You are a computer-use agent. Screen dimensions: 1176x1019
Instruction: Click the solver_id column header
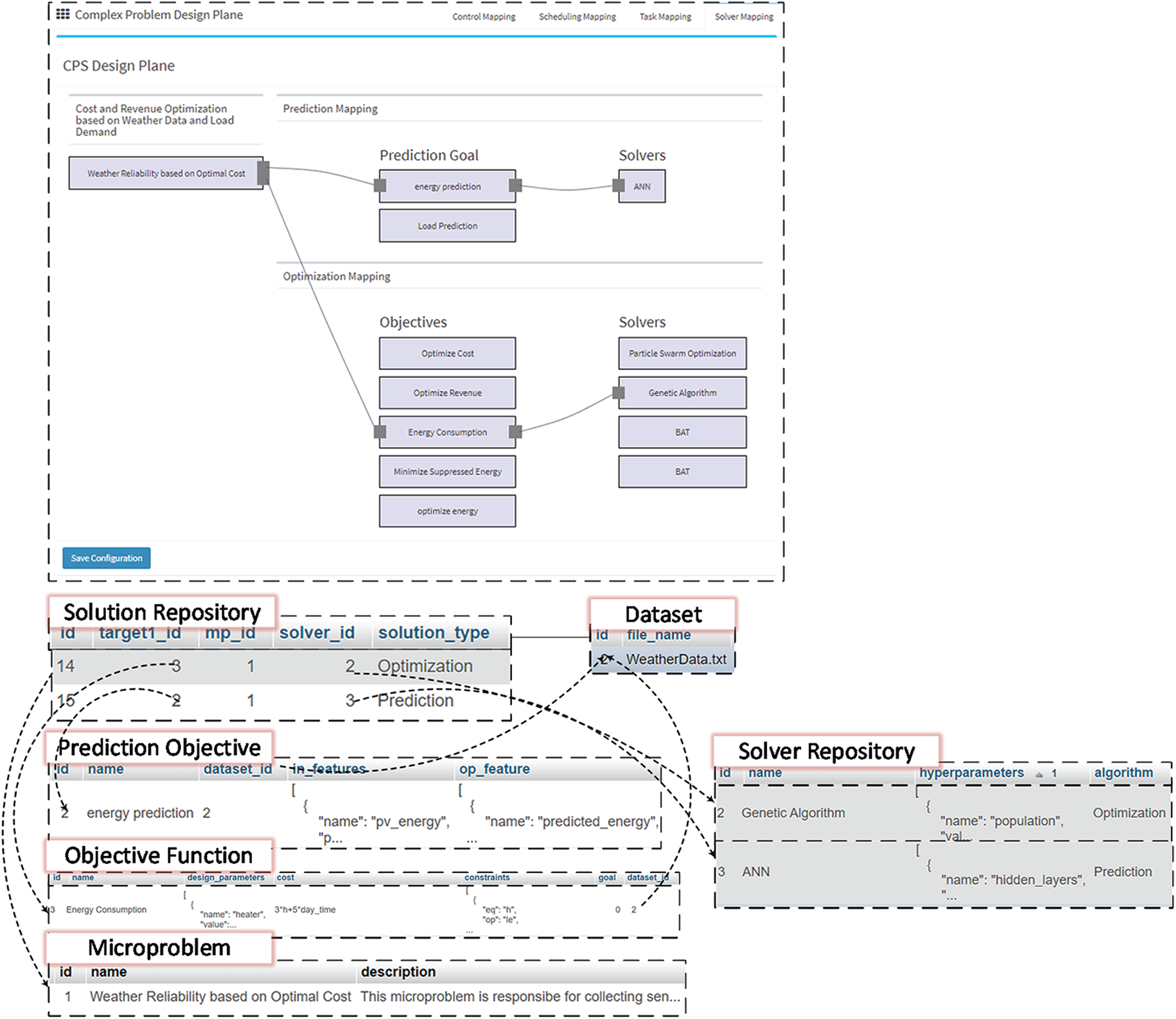click(x=316, y=633)
